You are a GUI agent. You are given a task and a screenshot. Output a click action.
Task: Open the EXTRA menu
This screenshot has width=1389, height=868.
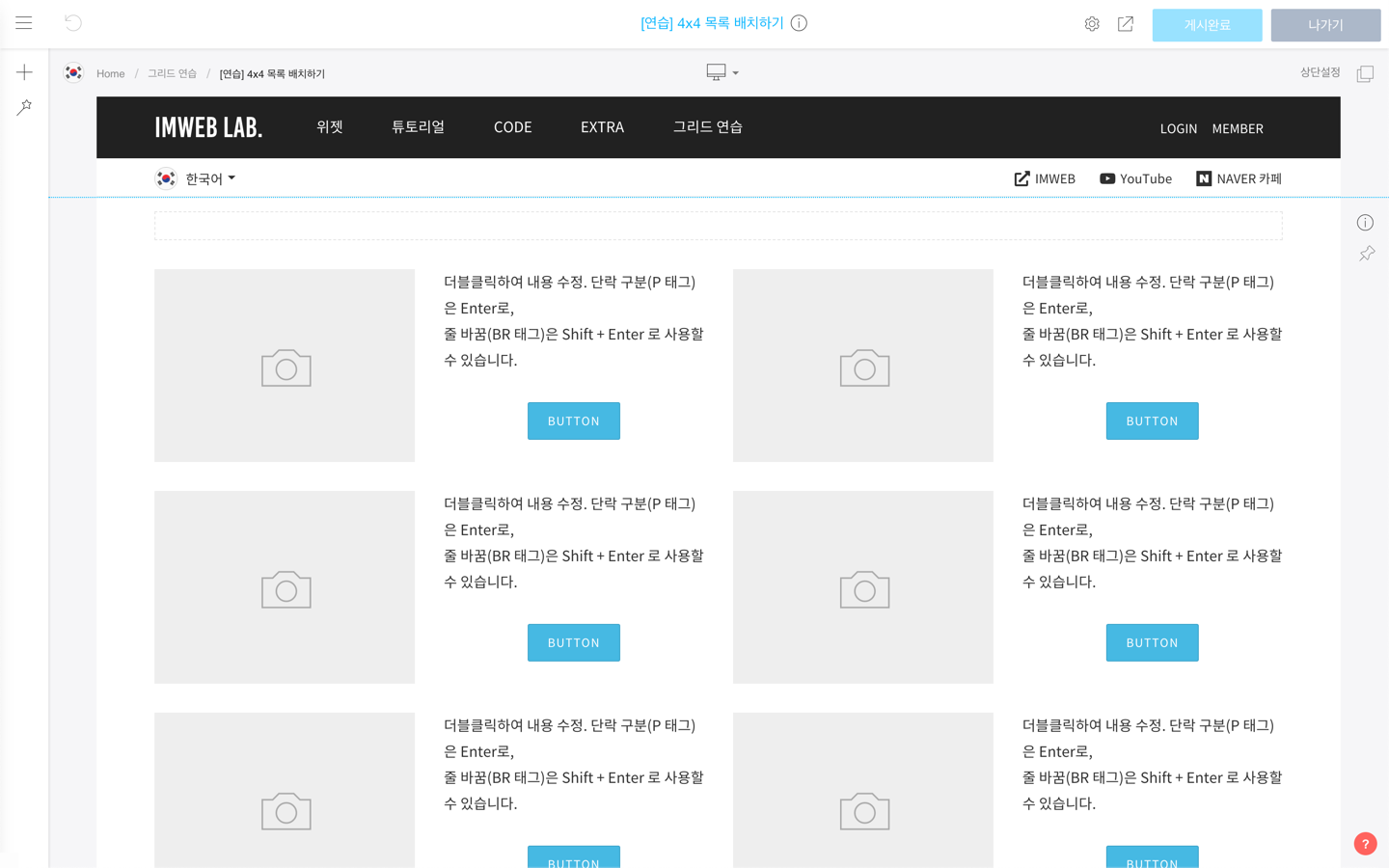(602, 127)
